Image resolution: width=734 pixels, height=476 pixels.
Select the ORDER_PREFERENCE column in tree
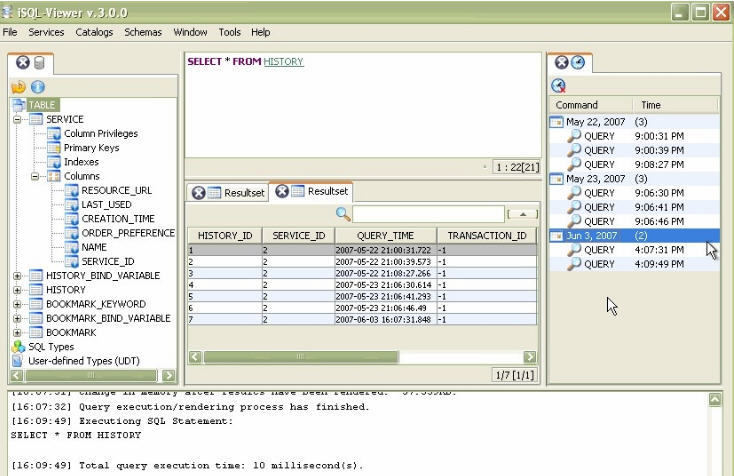[128, 233]
